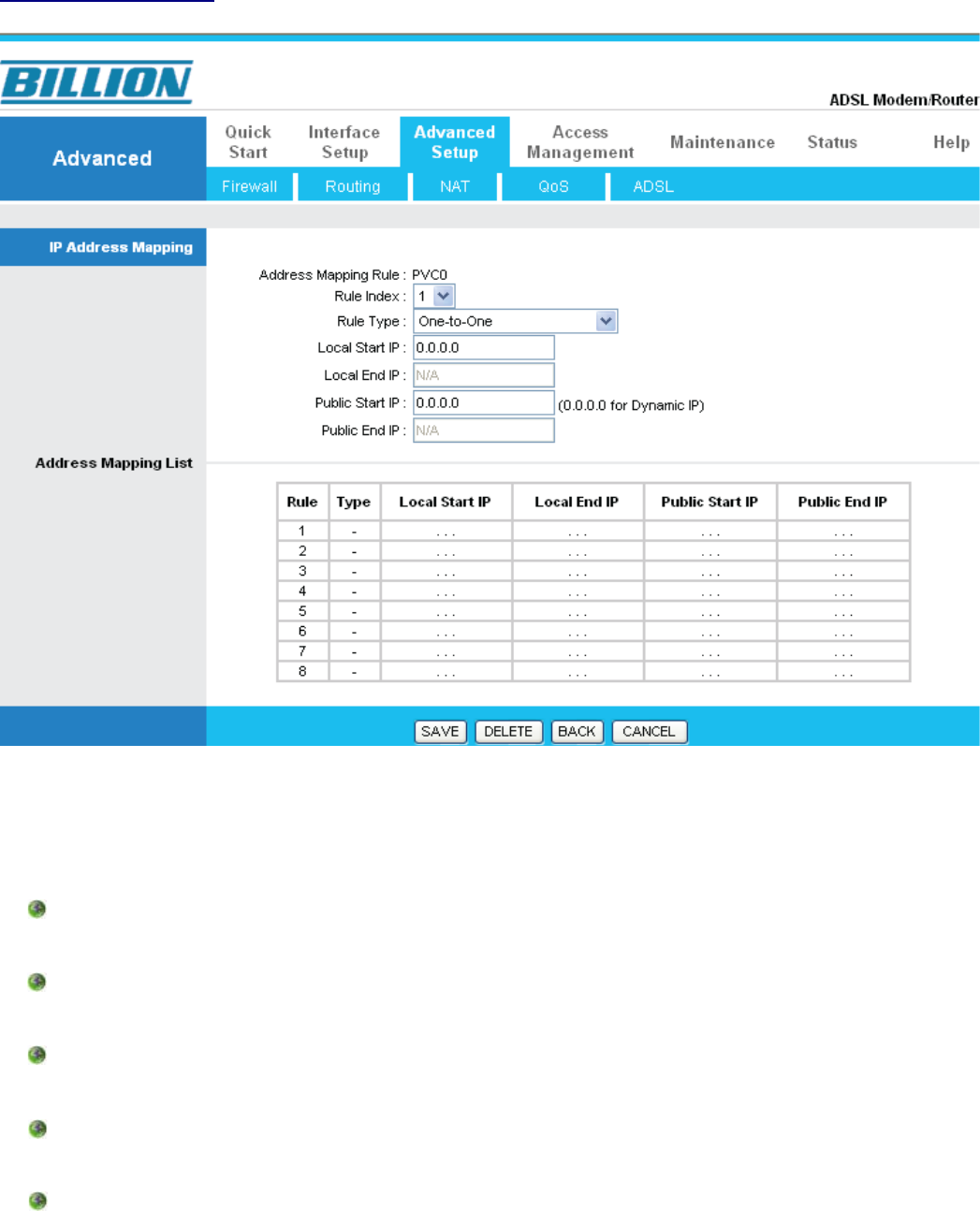
Task: Select rule row '7' in the mapping list
Action: 593,651
